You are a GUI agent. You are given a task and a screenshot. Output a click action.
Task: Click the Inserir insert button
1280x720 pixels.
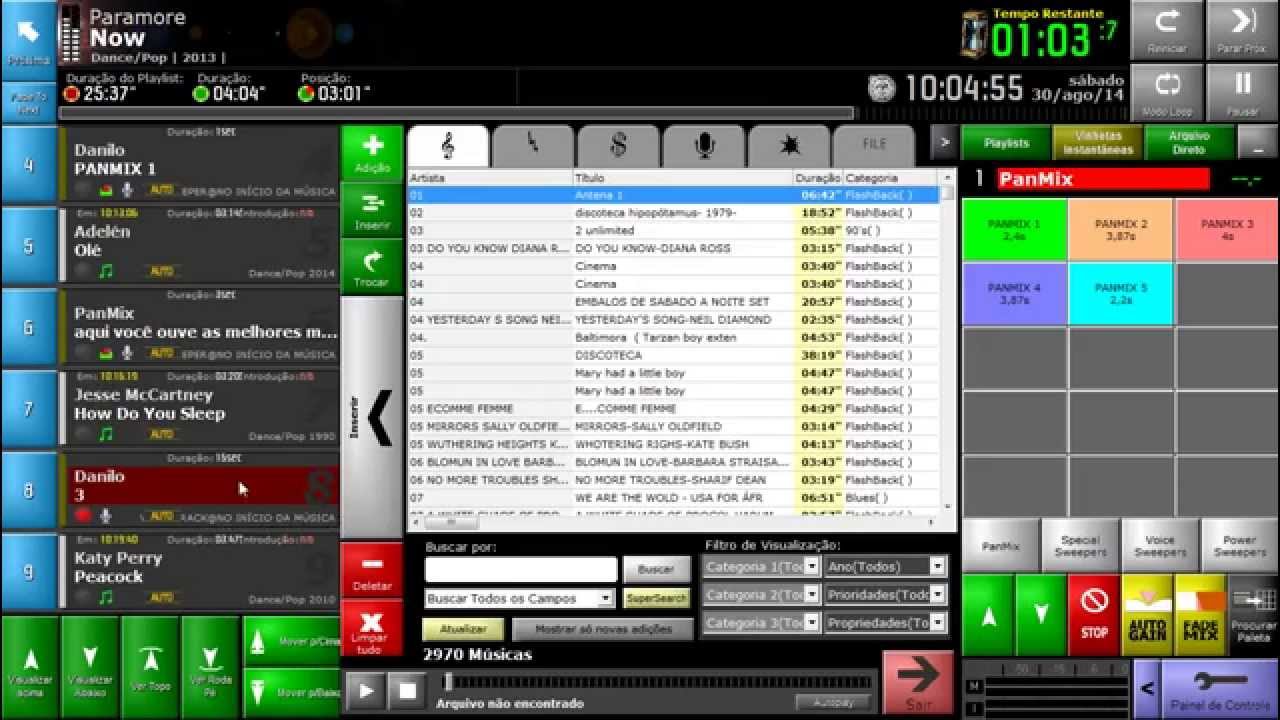[372, 210]
